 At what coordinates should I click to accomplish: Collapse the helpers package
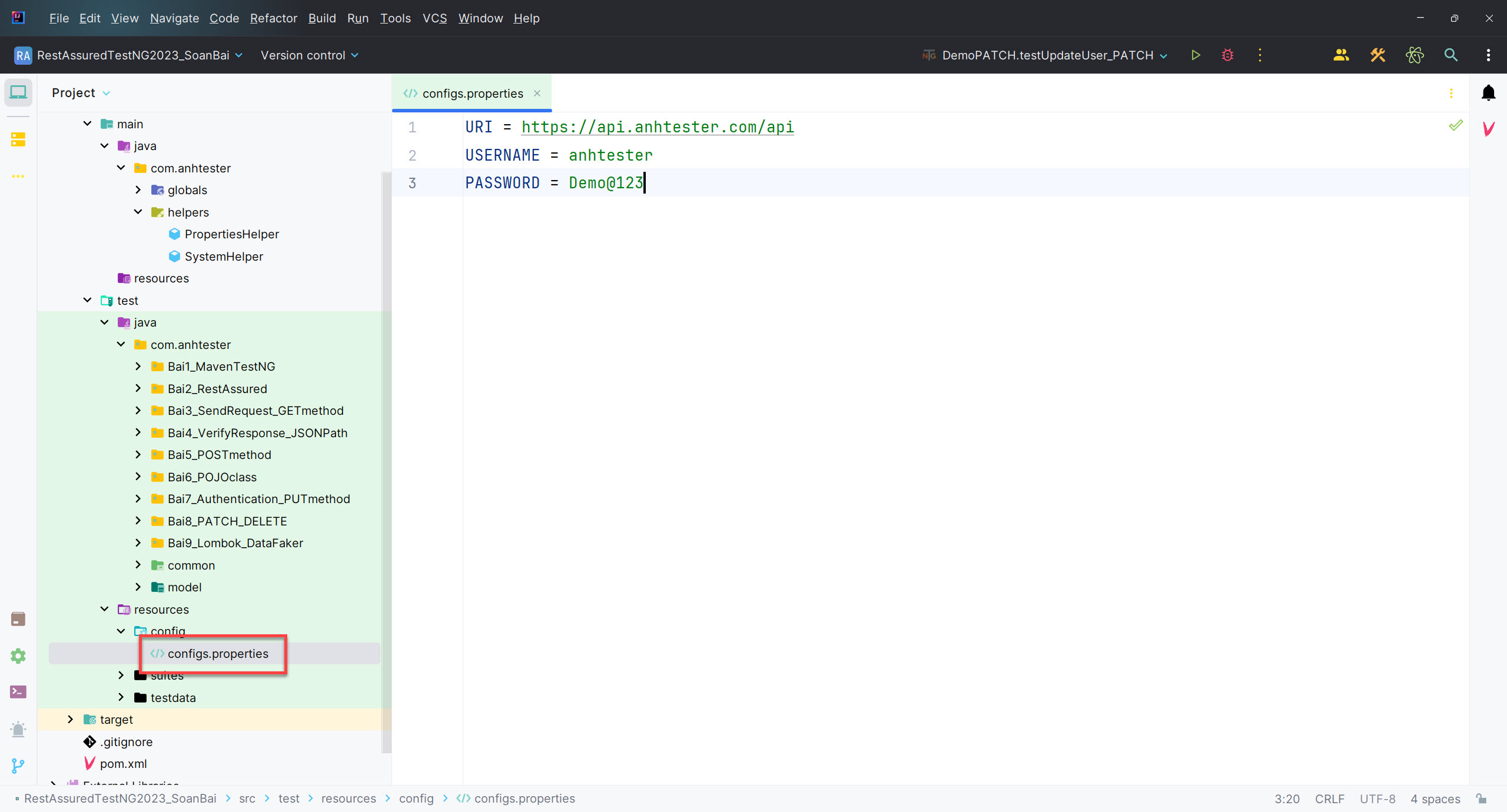pyautogui.click(x=138, y=212)
